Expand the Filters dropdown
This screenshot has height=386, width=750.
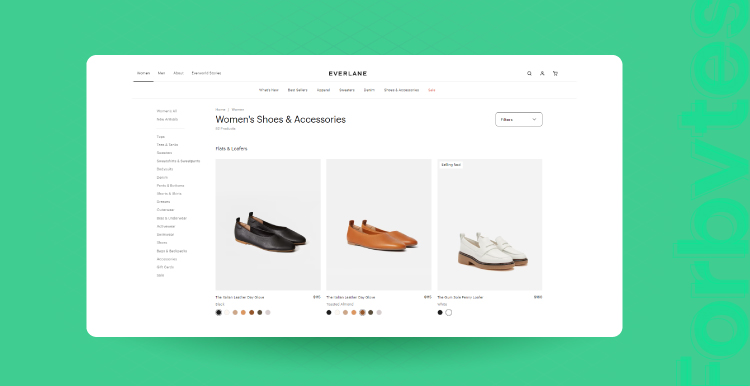[x=518, y=120]
